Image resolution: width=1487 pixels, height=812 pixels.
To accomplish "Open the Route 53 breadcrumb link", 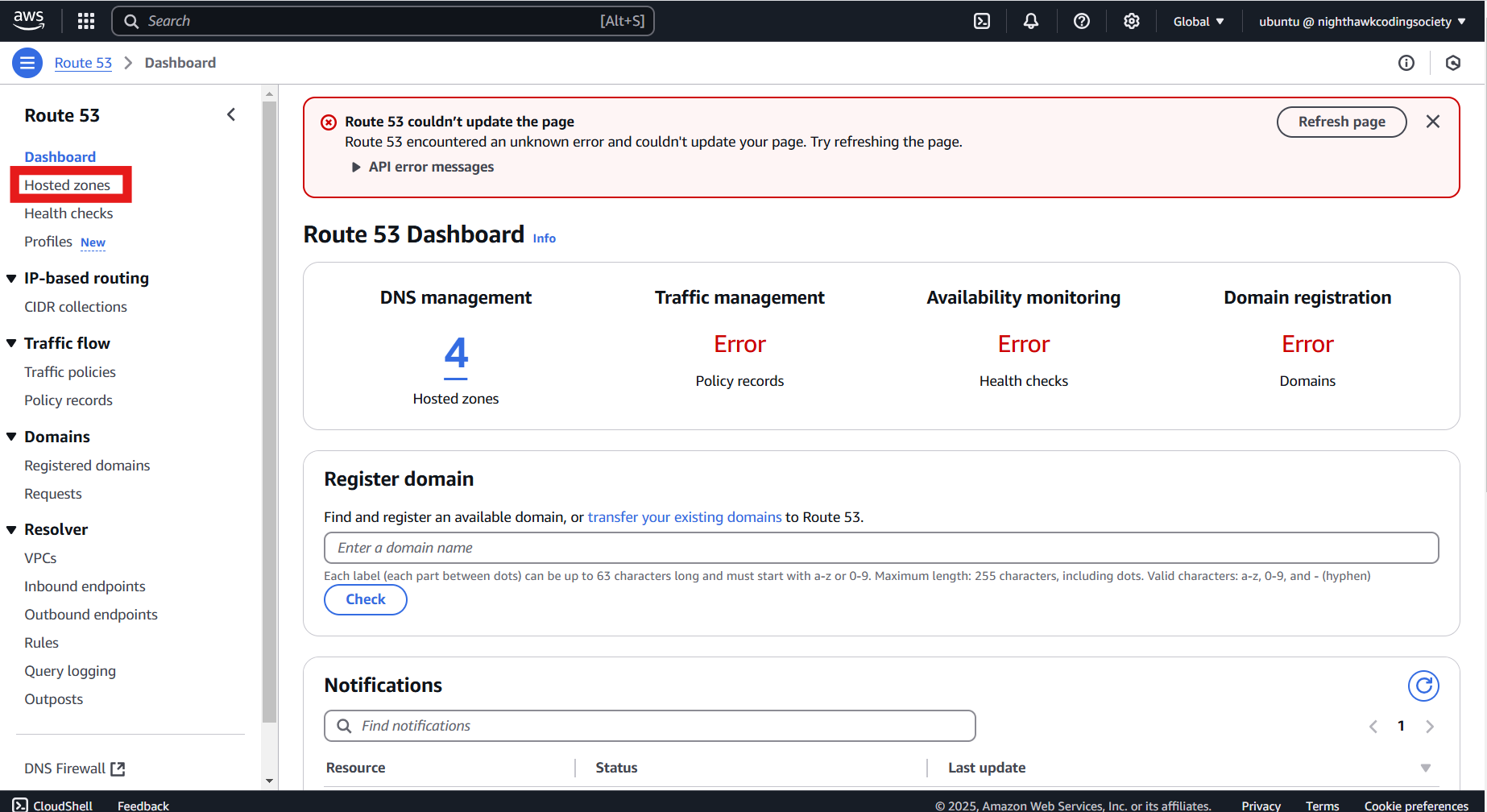I will [x=83, y=63].
